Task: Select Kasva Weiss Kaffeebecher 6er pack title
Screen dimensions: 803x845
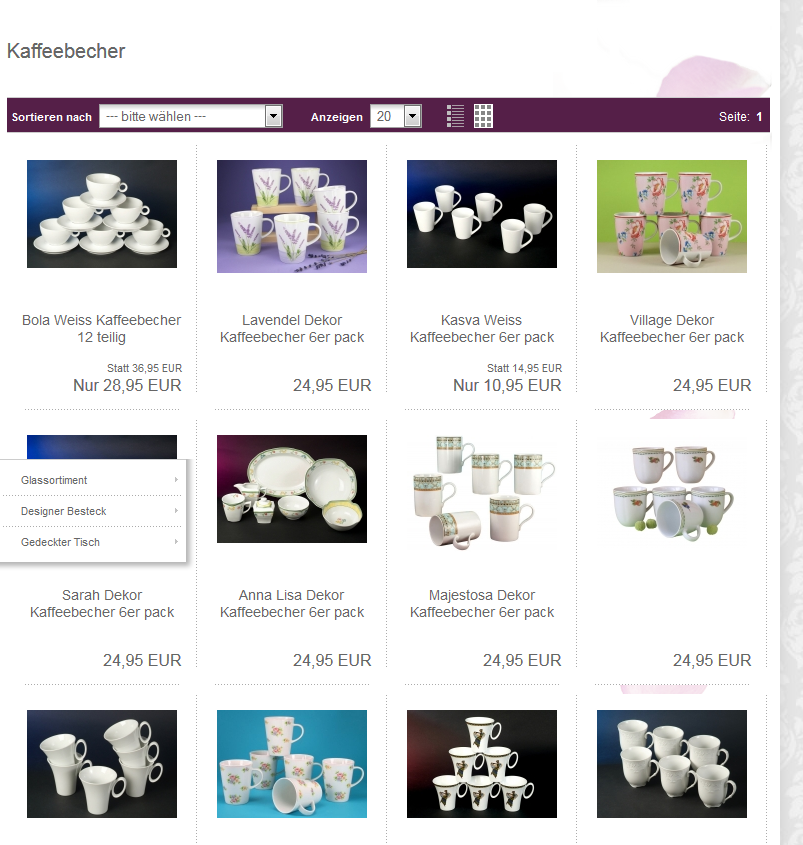Action: (x=482, y=328)
